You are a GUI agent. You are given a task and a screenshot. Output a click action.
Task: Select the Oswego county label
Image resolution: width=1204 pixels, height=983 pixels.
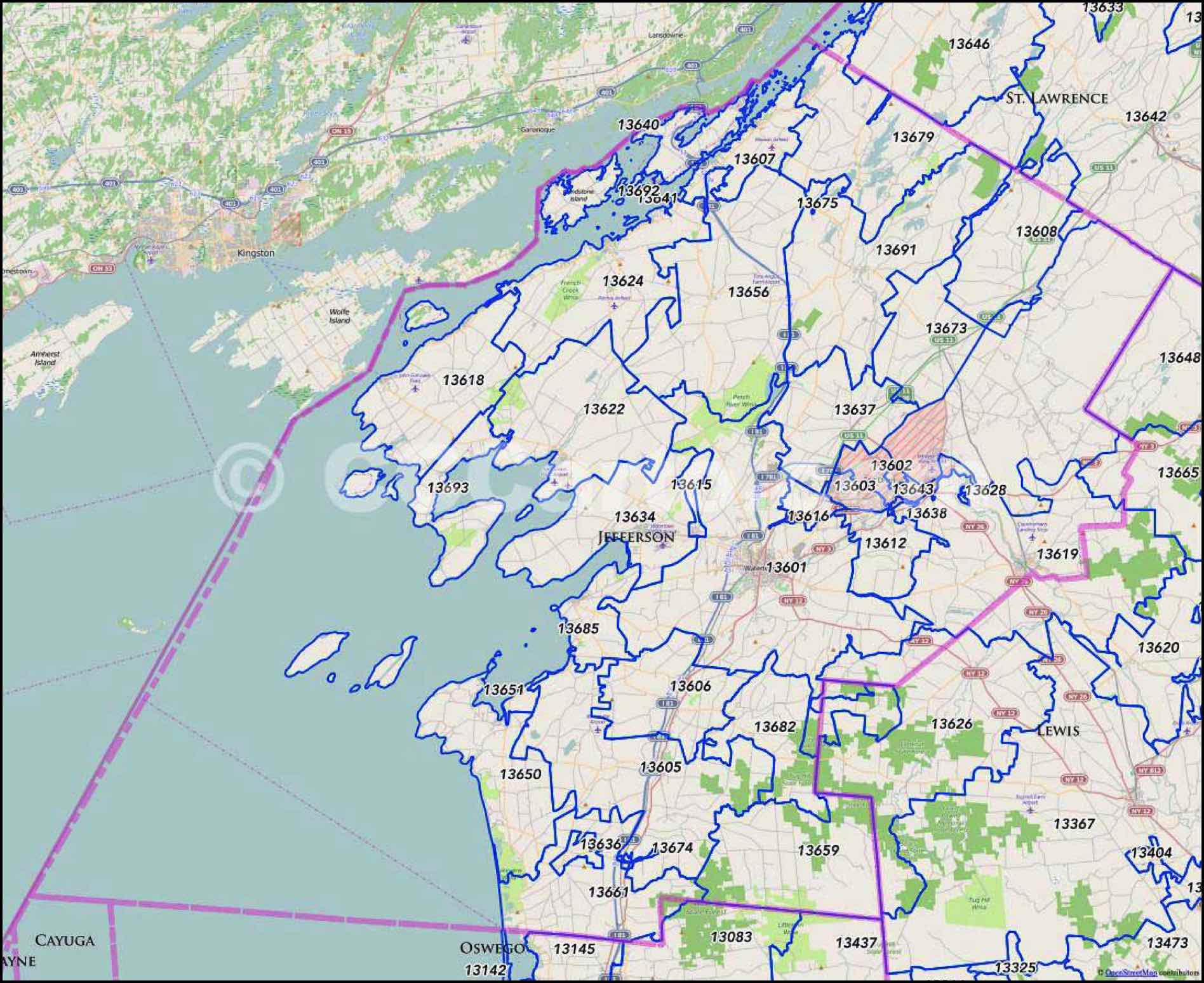pyautogui.click(x=492, y=948)
